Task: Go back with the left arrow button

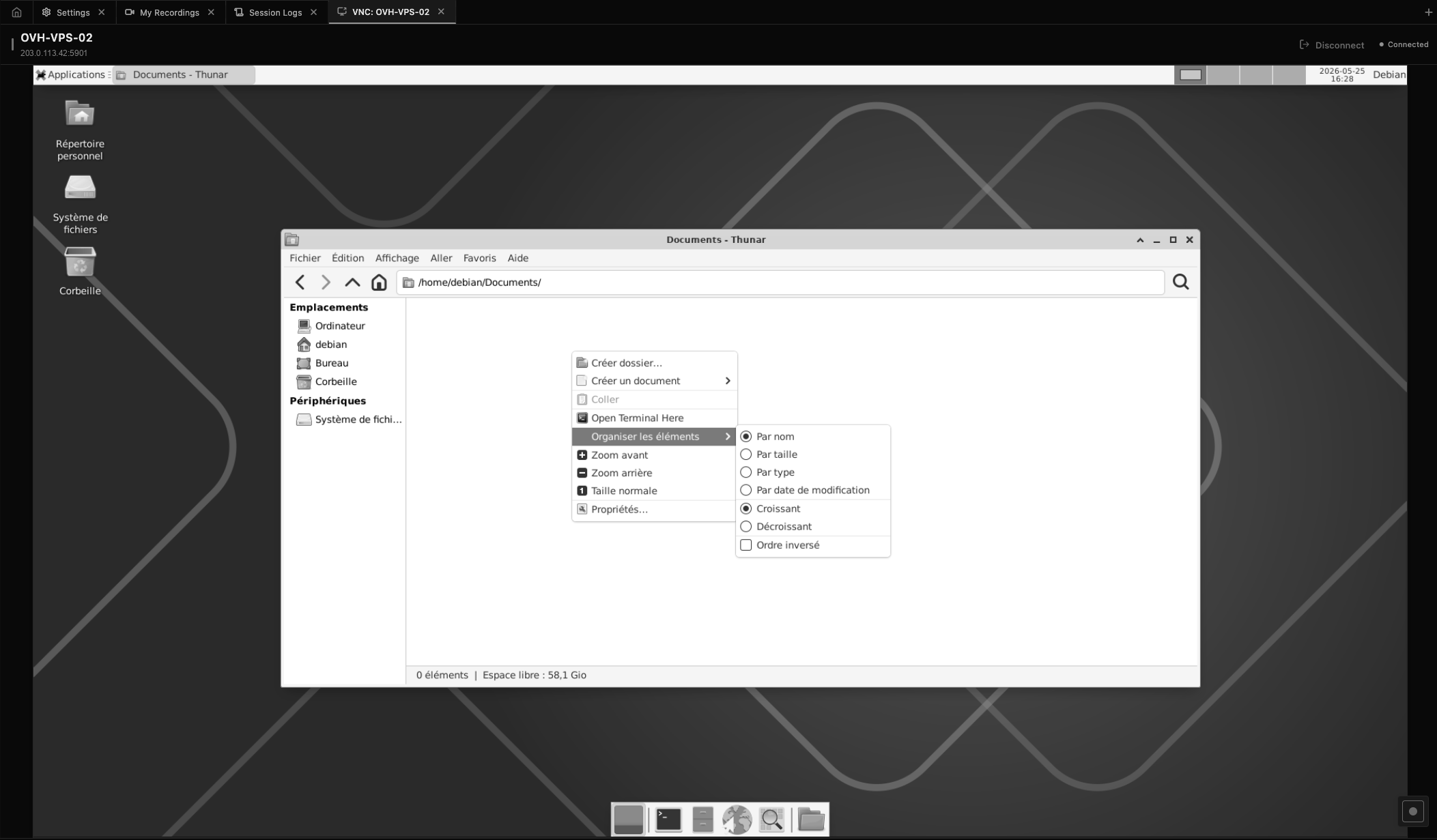Action: point(300,283)
